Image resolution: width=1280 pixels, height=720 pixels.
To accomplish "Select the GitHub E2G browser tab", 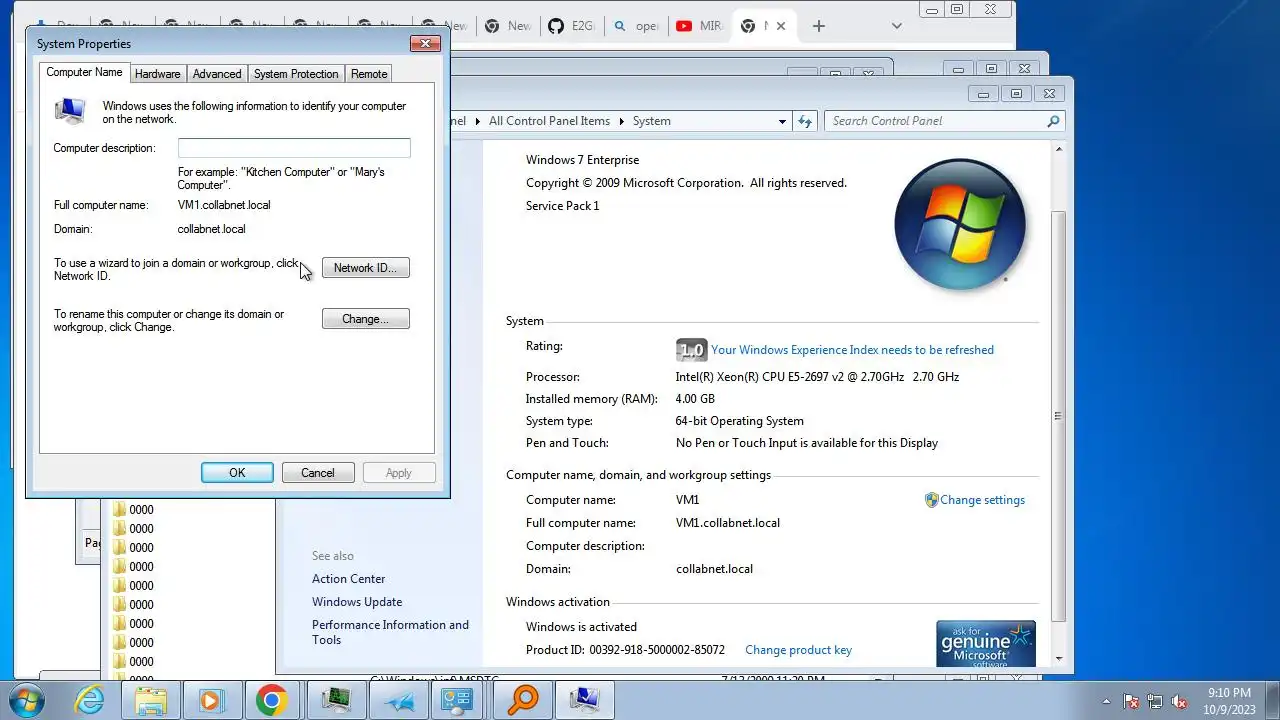I will tap(571, 26).
